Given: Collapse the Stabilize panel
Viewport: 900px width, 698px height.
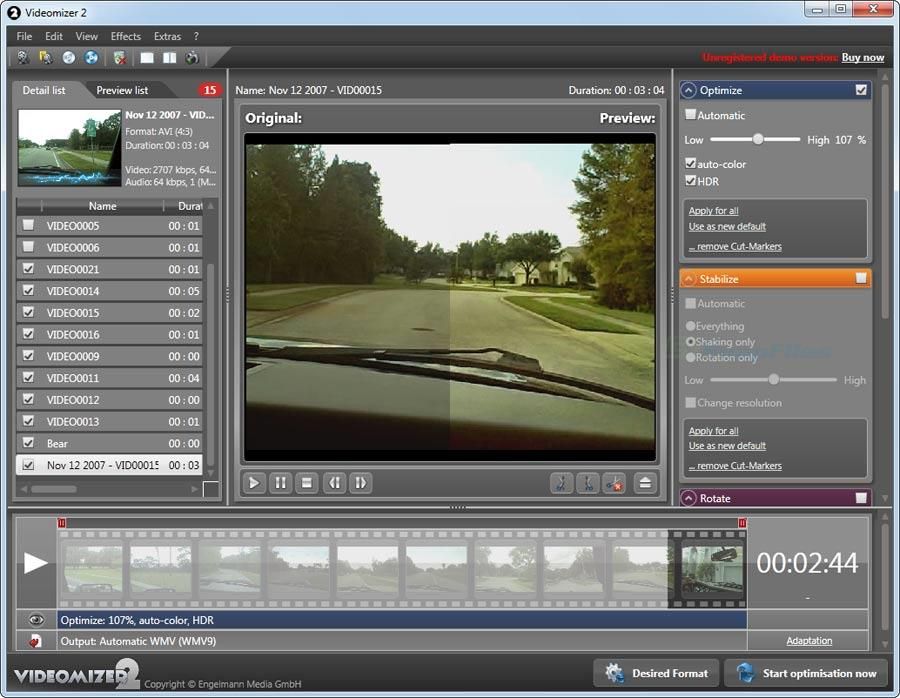Looking at the screenshot, I should pos(688,279).
